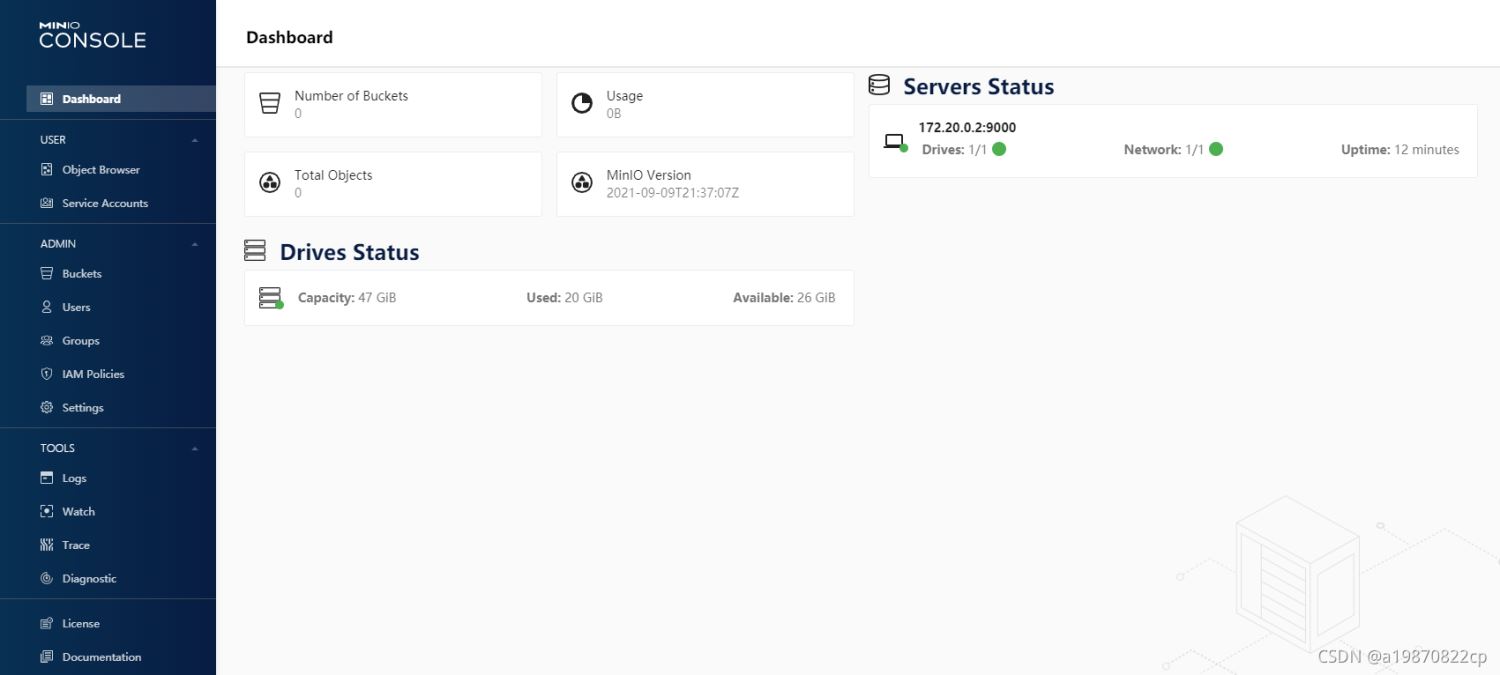
Task: Click the Used 20 GiB value
Action: pyautogui.click(x=564, y=297)
